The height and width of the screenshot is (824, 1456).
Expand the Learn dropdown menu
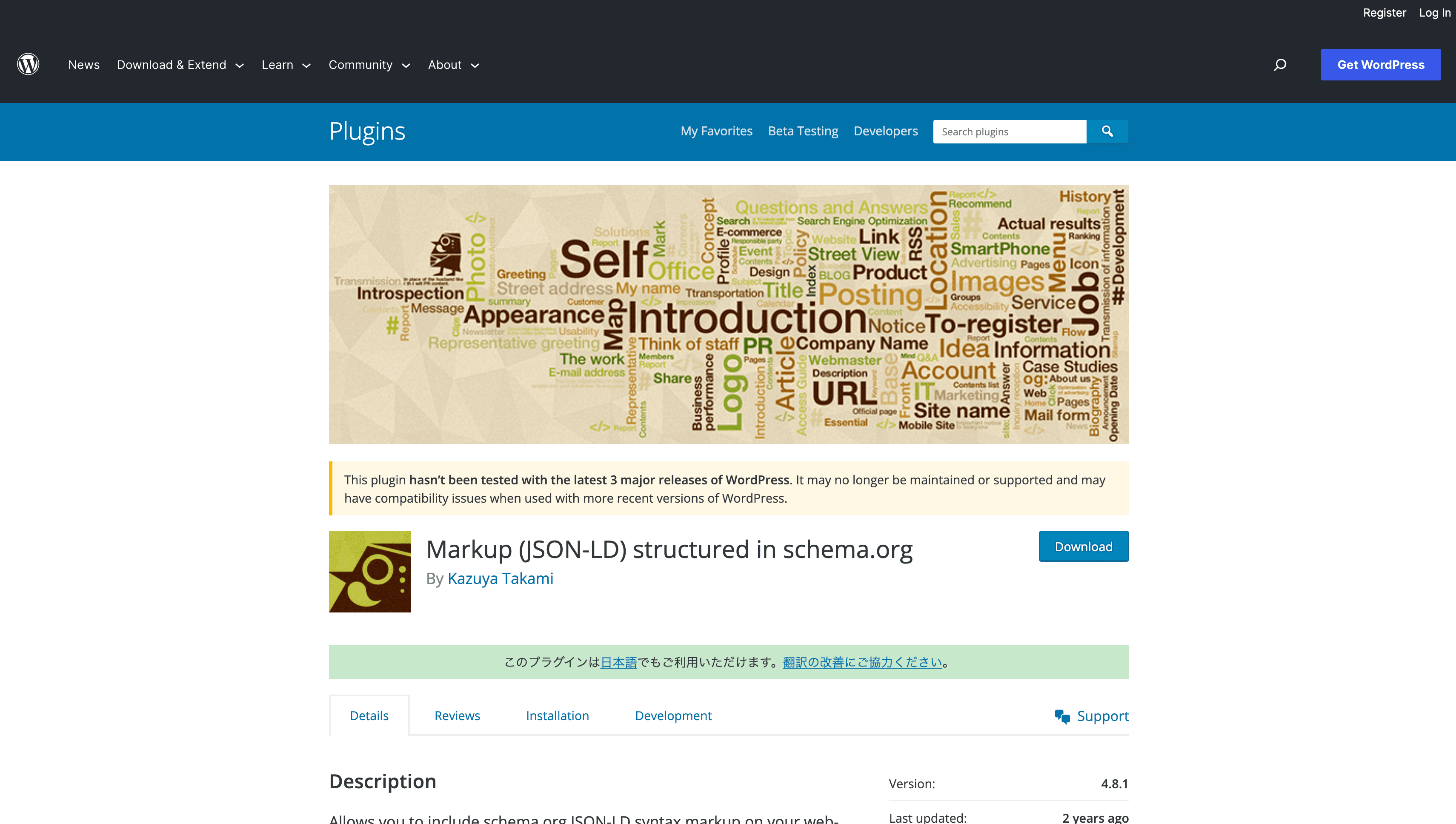286,65
